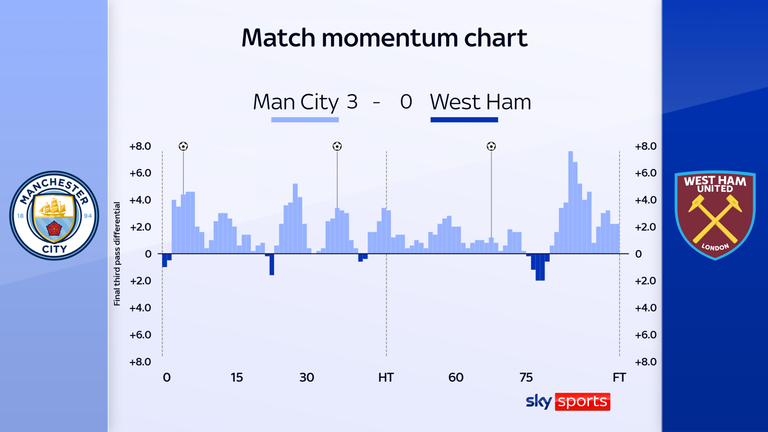The height and width of the screenshot is (432, 768).
Task: Select the 15 minute axis label
Action: coord(236,378)
